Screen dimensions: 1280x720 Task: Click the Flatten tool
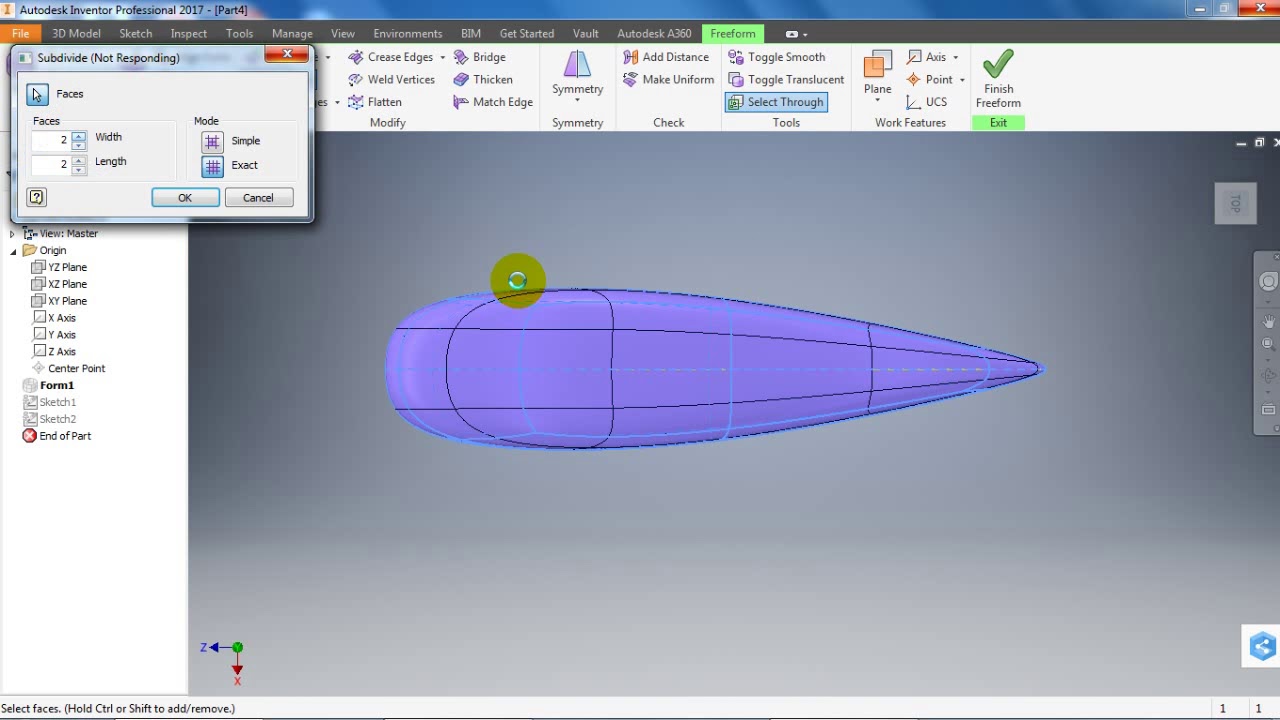pyautogui.click(x=375, y=102)
